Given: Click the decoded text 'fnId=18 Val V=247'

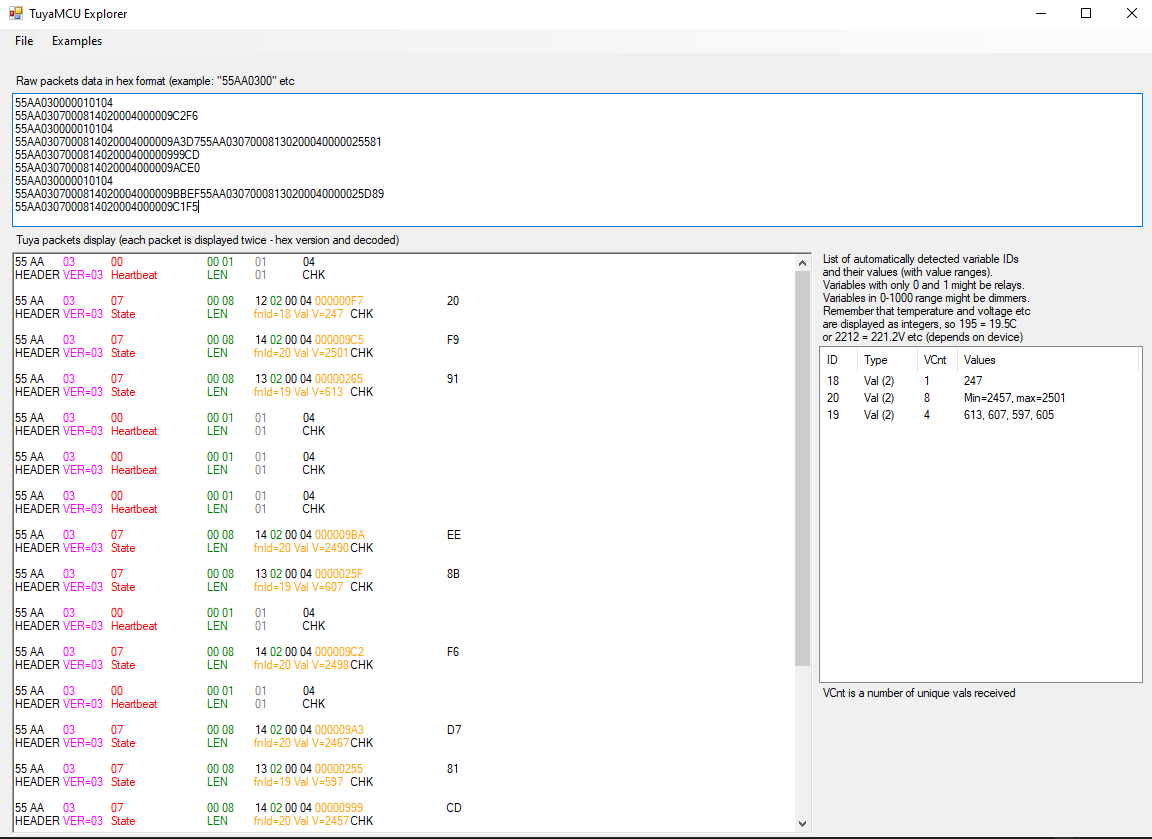Looking at the screenshot, I should [298, 314].
